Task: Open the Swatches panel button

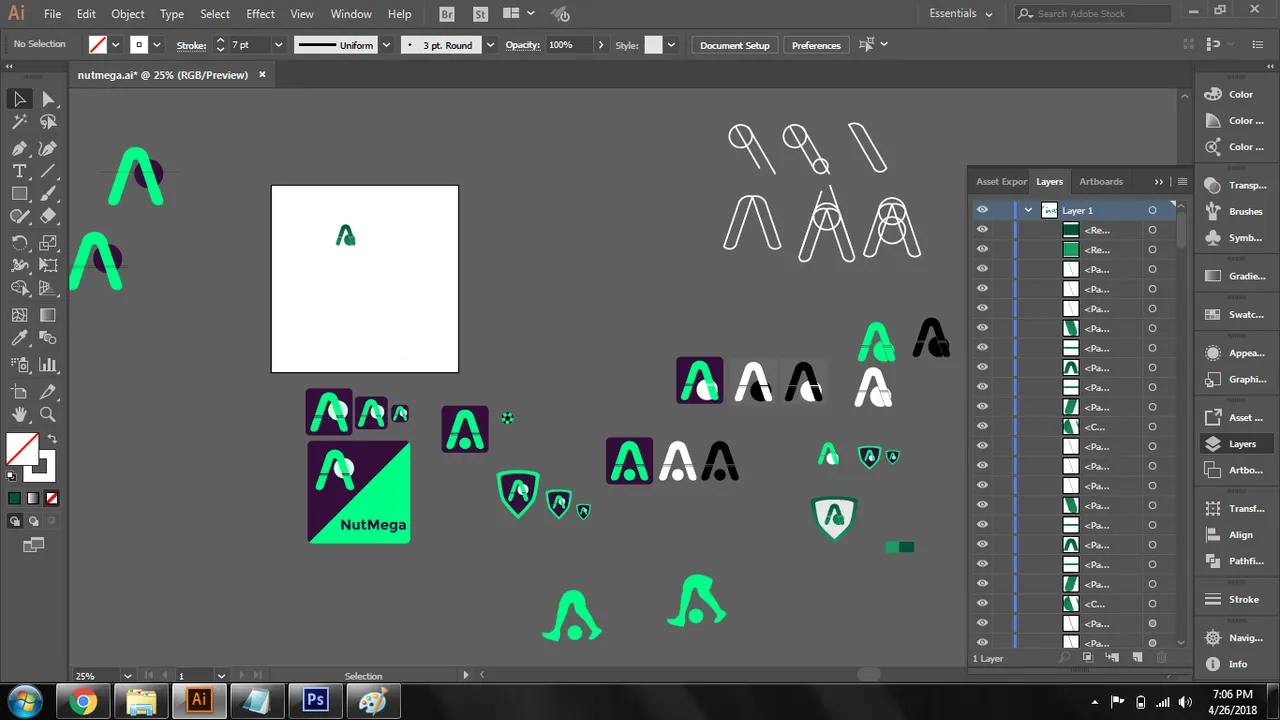Action: [1235, 314]
